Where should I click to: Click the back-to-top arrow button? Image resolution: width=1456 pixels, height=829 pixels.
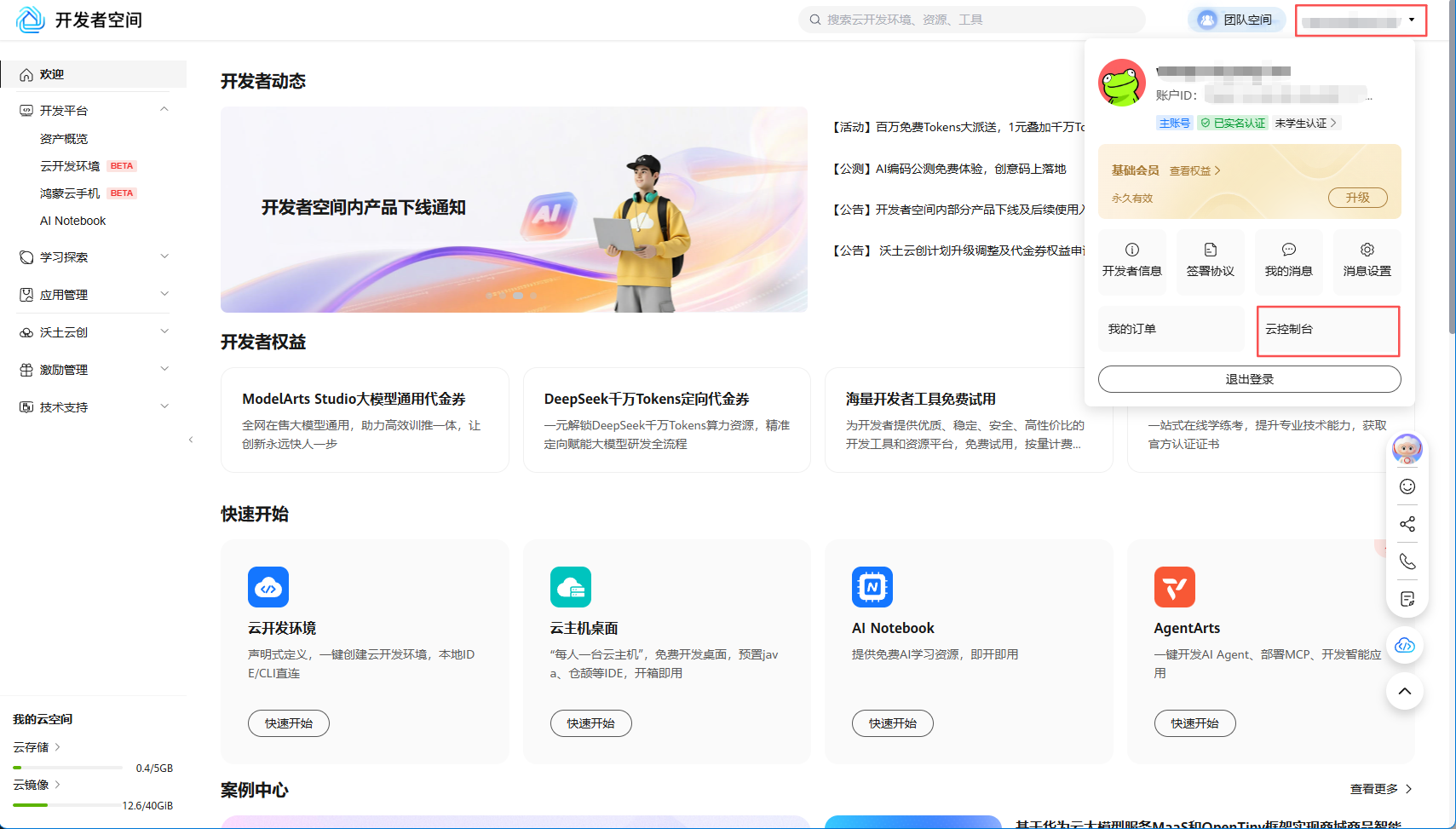click(1405, 691)
